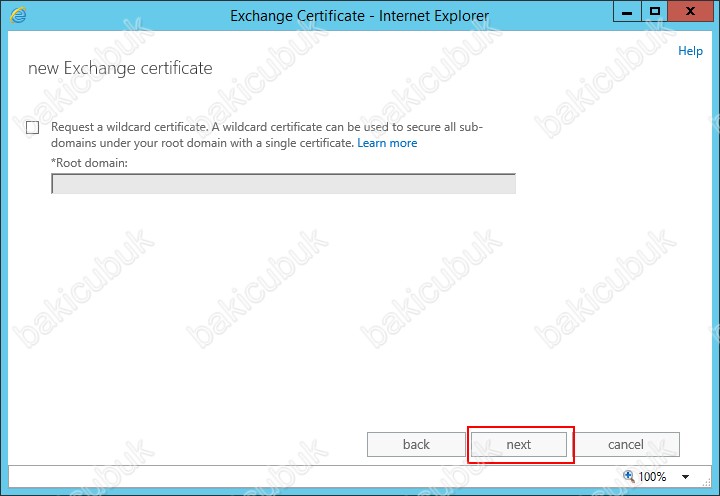This screenshot has width=720, height=496.
Task: Click the cancel button
Action: [x=626, y=445]
